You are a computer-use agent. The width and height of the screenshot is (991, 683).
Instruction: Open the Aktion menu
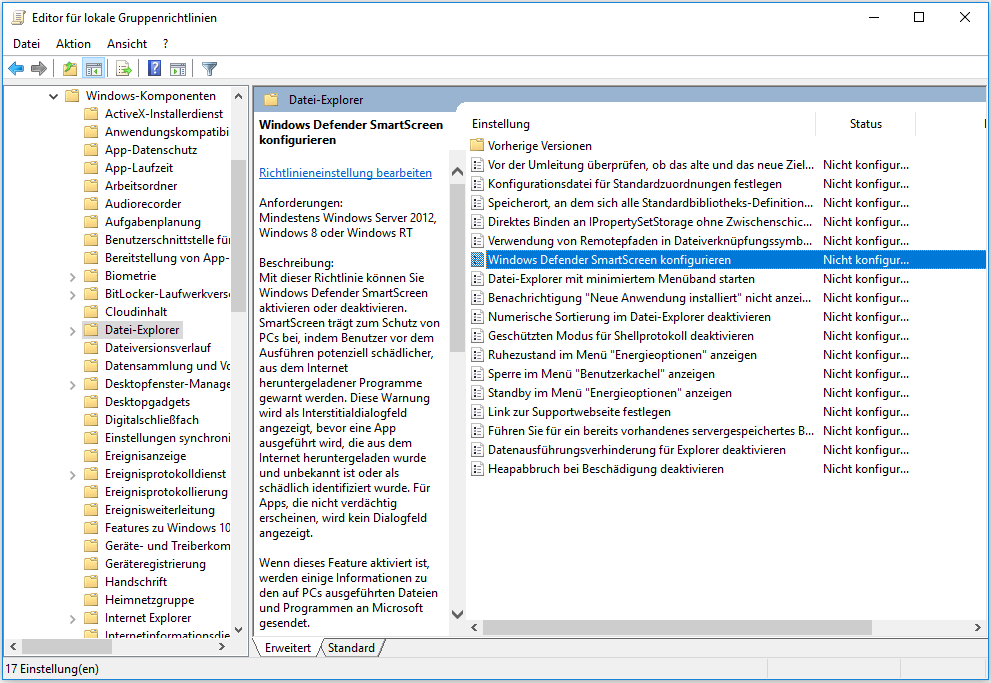click(73, 44)
